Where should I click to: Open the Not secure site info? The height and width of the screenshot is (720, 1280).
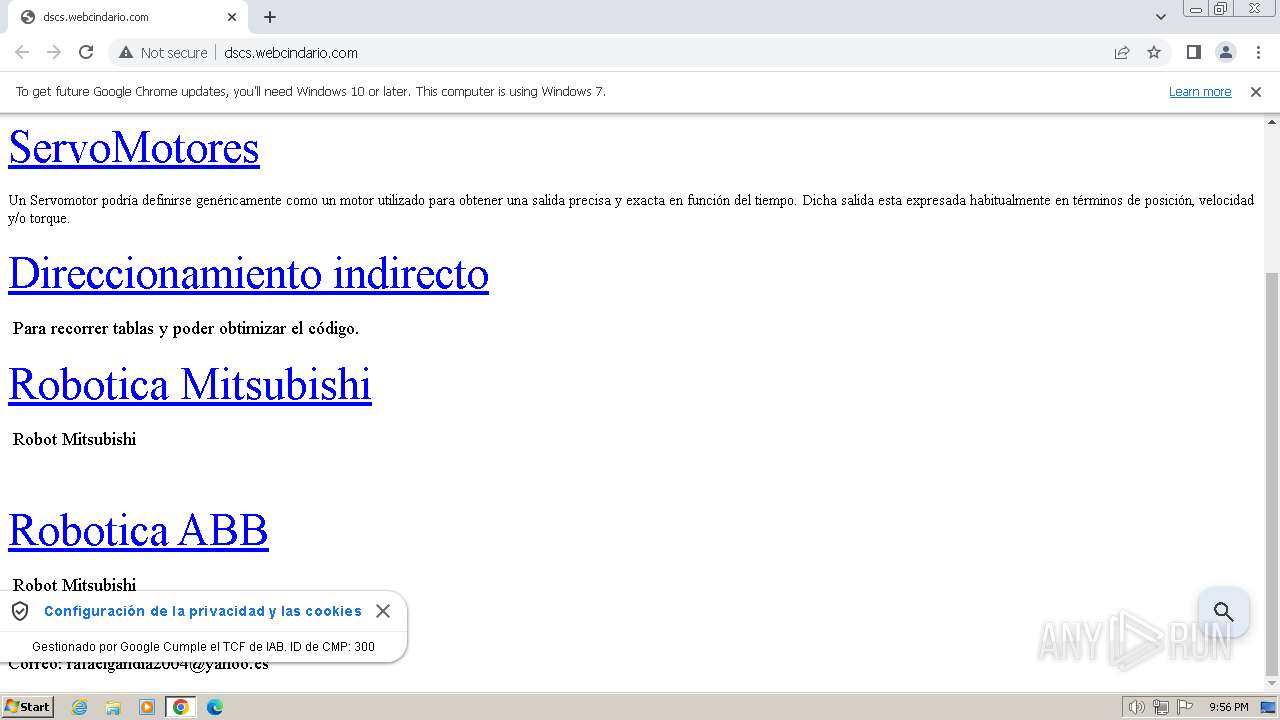(163, 52)
